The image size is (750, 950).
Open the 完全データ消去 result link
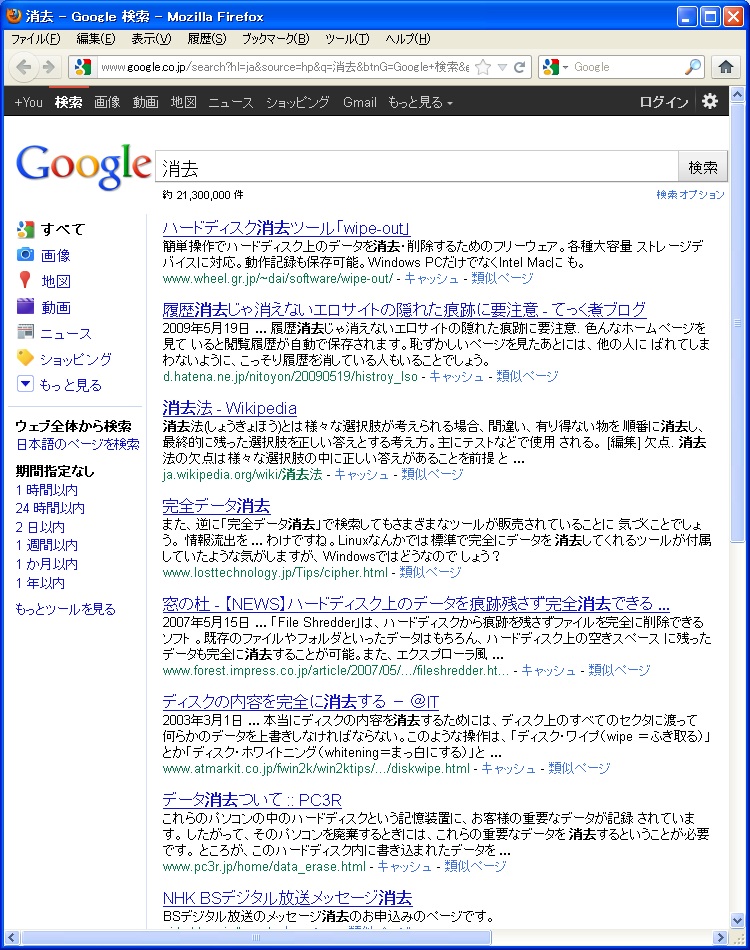click(x=216, y=505)
